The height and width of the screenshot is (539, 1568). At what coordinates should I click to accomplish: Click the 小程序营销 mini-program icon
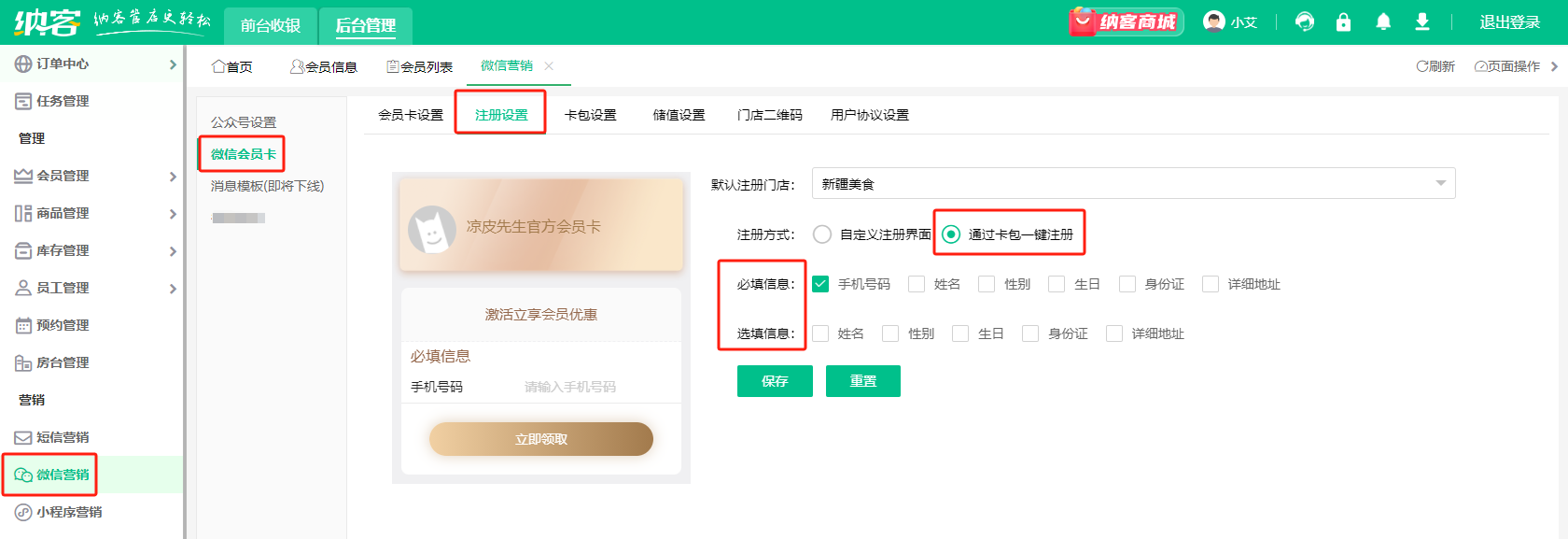tap(23, 512)
